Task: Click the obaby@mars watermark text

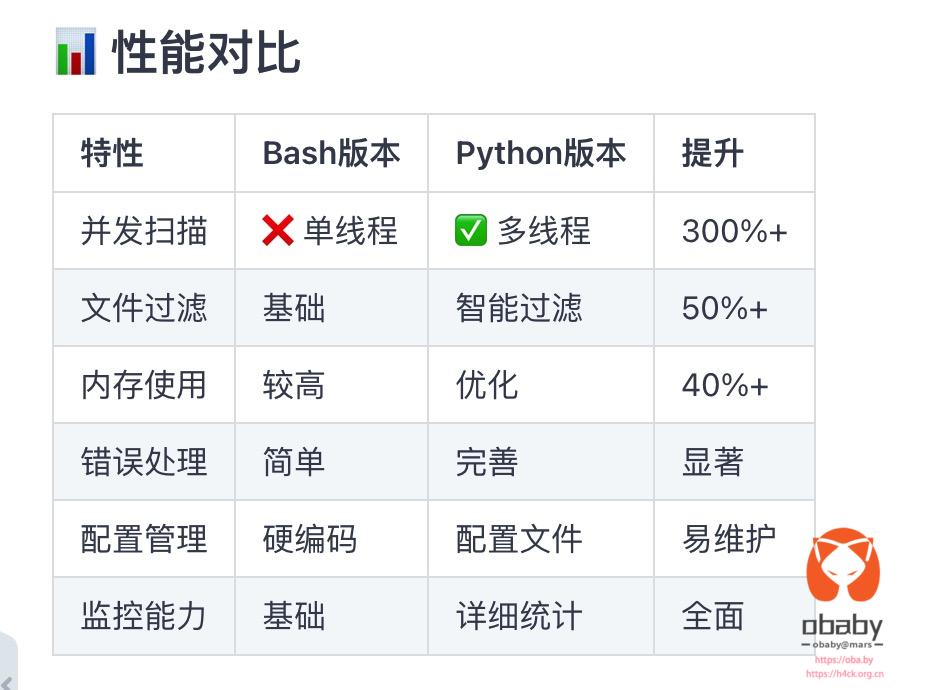Action: tap(842, 645)
